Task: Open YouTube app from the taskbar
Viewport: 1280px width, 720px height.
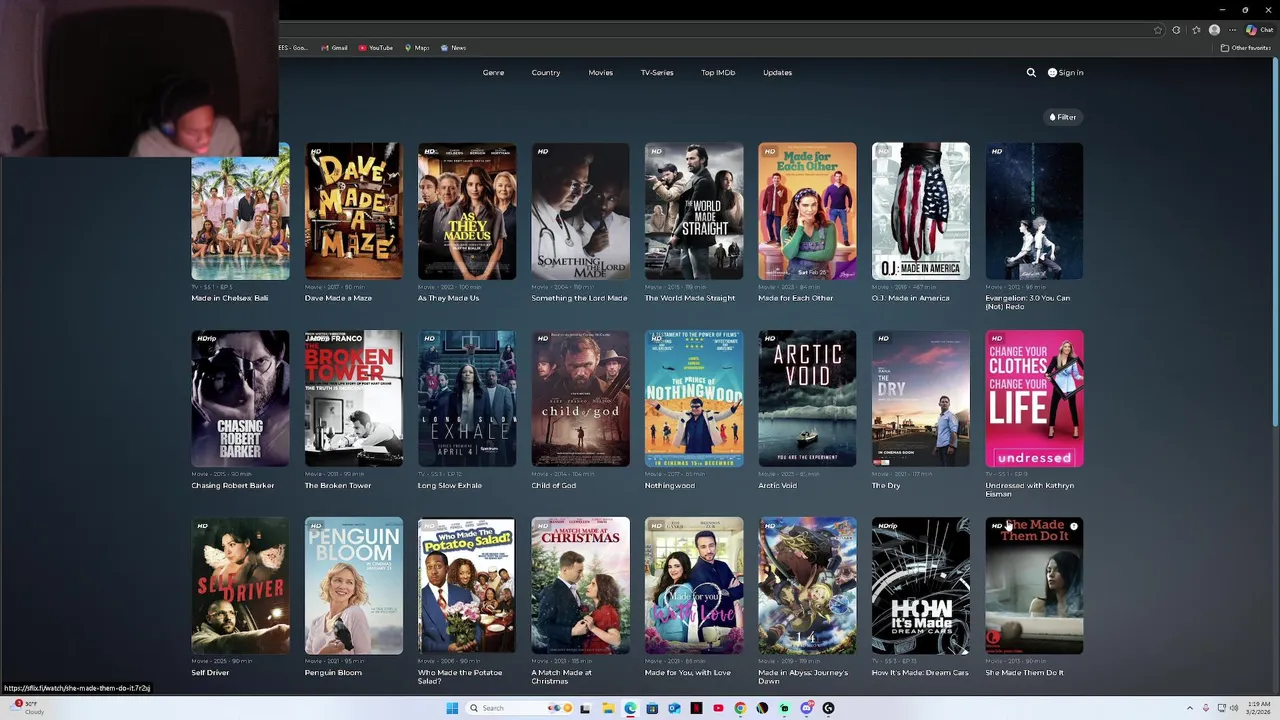Action: coord(718,708)
